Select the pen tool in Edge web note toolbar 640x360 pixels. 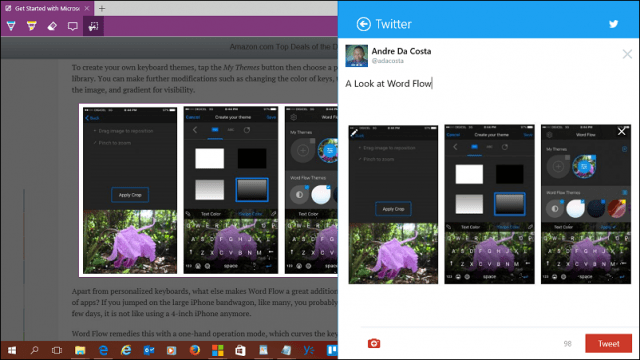tap(11, 27)
